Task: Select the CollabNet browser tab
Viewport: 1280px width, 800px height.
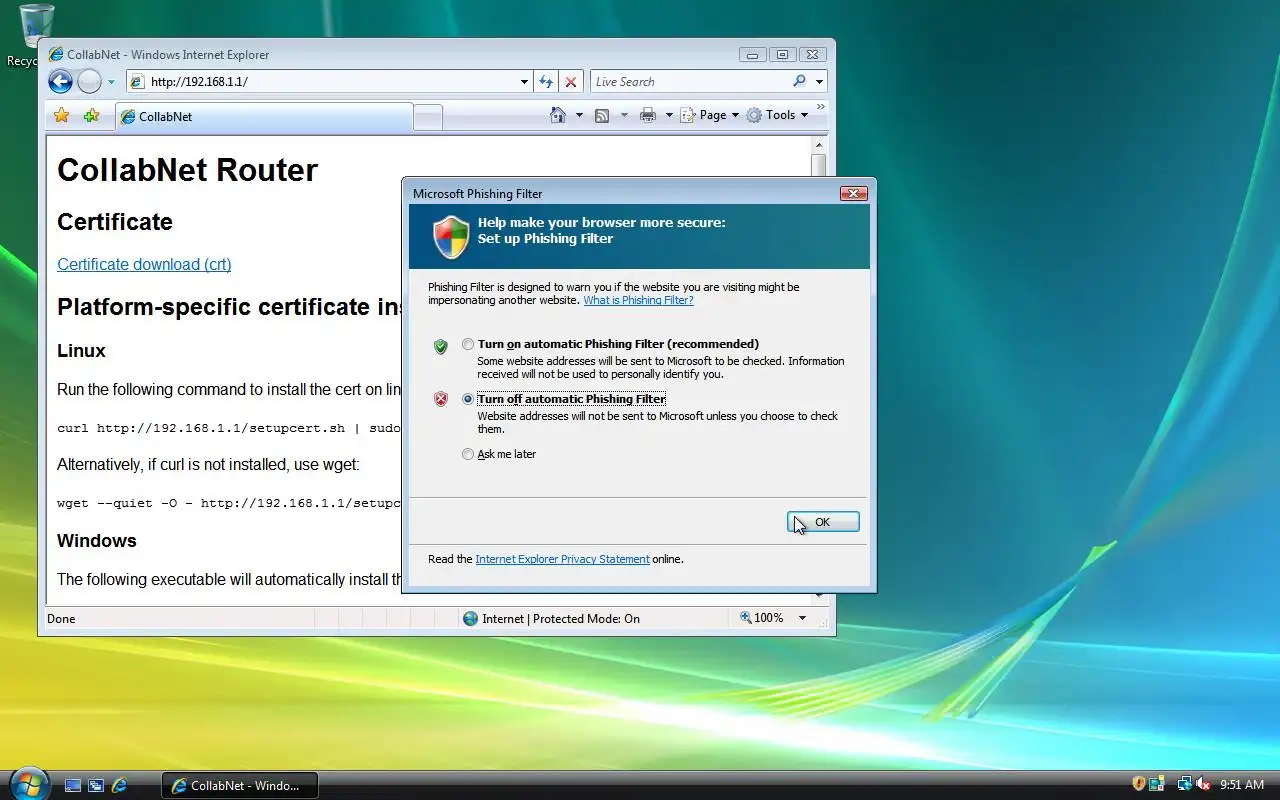Action: coord(264,117)
